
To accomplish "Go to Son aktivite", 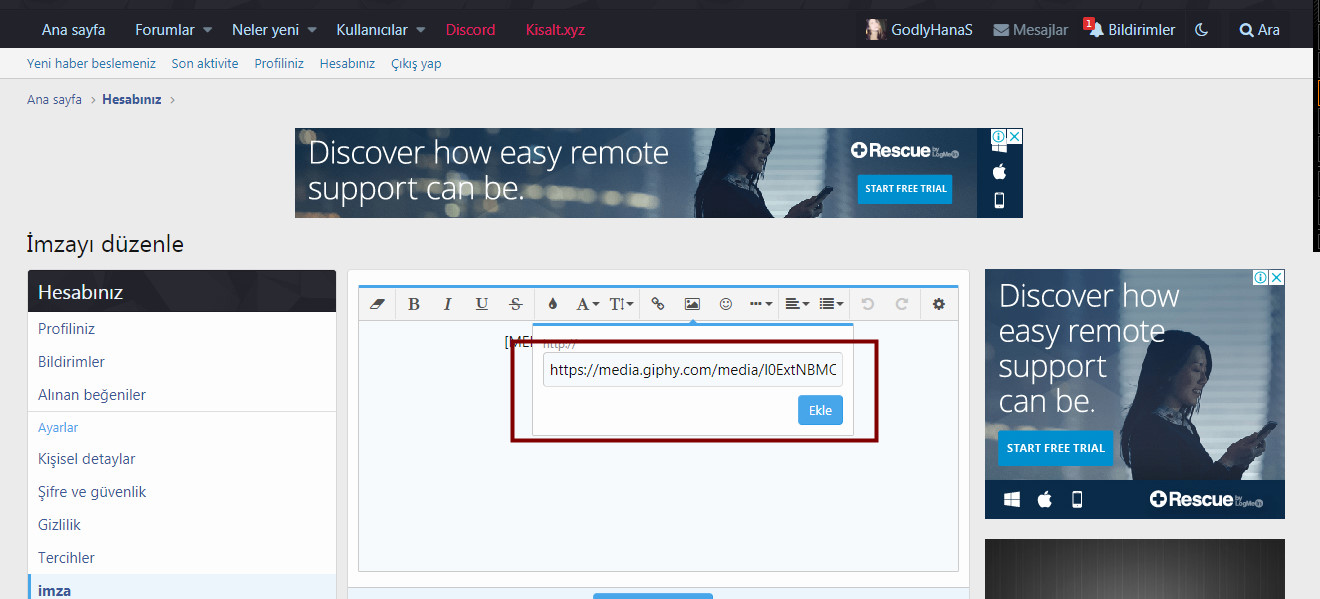I will point(205,63).
